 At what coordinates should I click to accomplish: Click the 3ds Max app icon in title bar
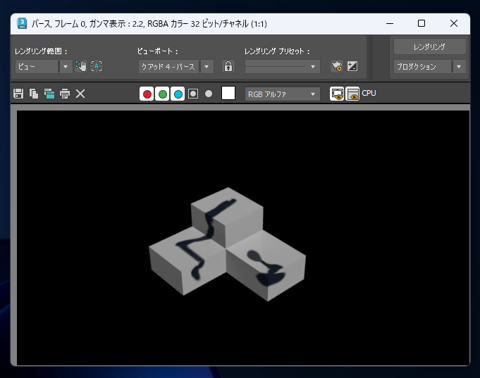tap(22, 24)
